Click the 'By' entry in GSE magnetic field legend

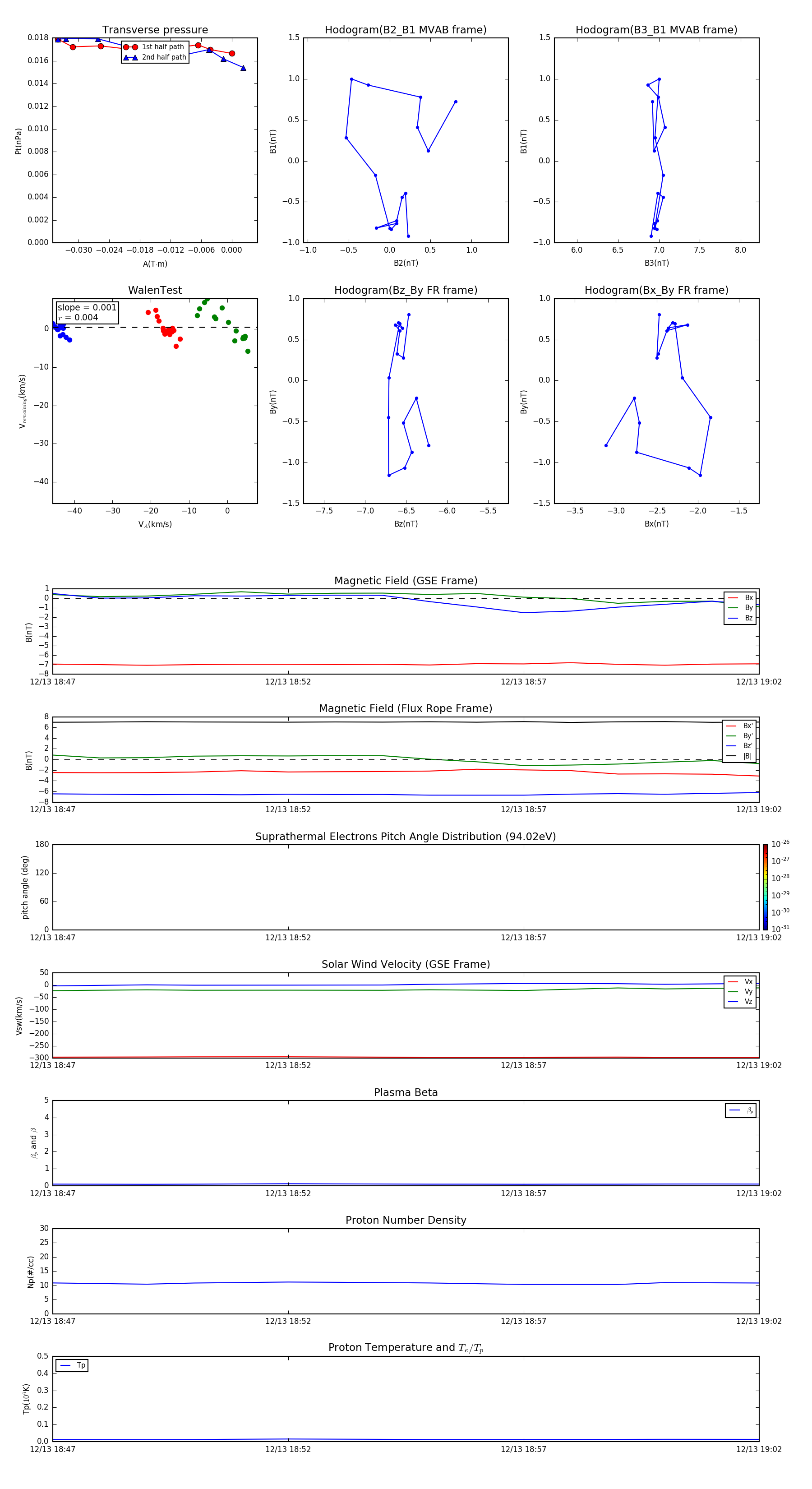[x=740, y=607]
